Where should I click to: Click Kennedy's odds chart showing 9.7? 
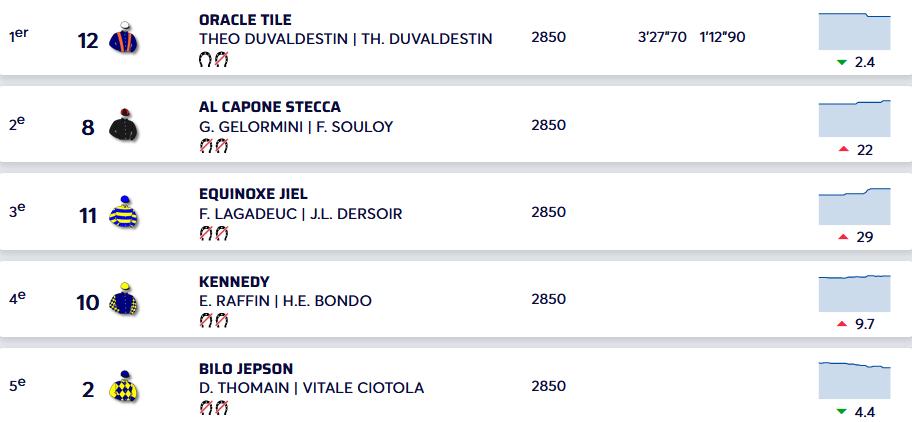point(854,293)
